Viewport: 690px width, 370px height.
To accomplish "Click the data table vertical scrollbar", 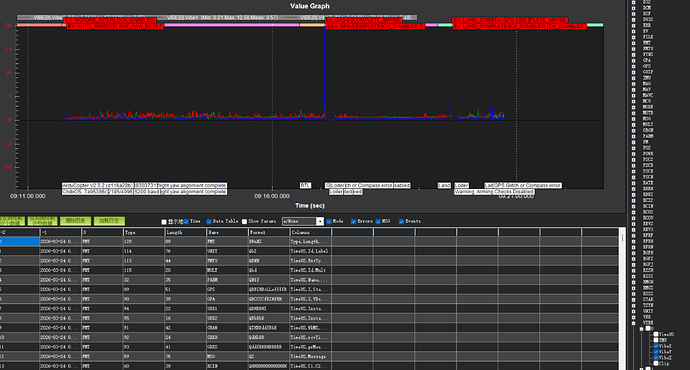I will pos(622,299).
